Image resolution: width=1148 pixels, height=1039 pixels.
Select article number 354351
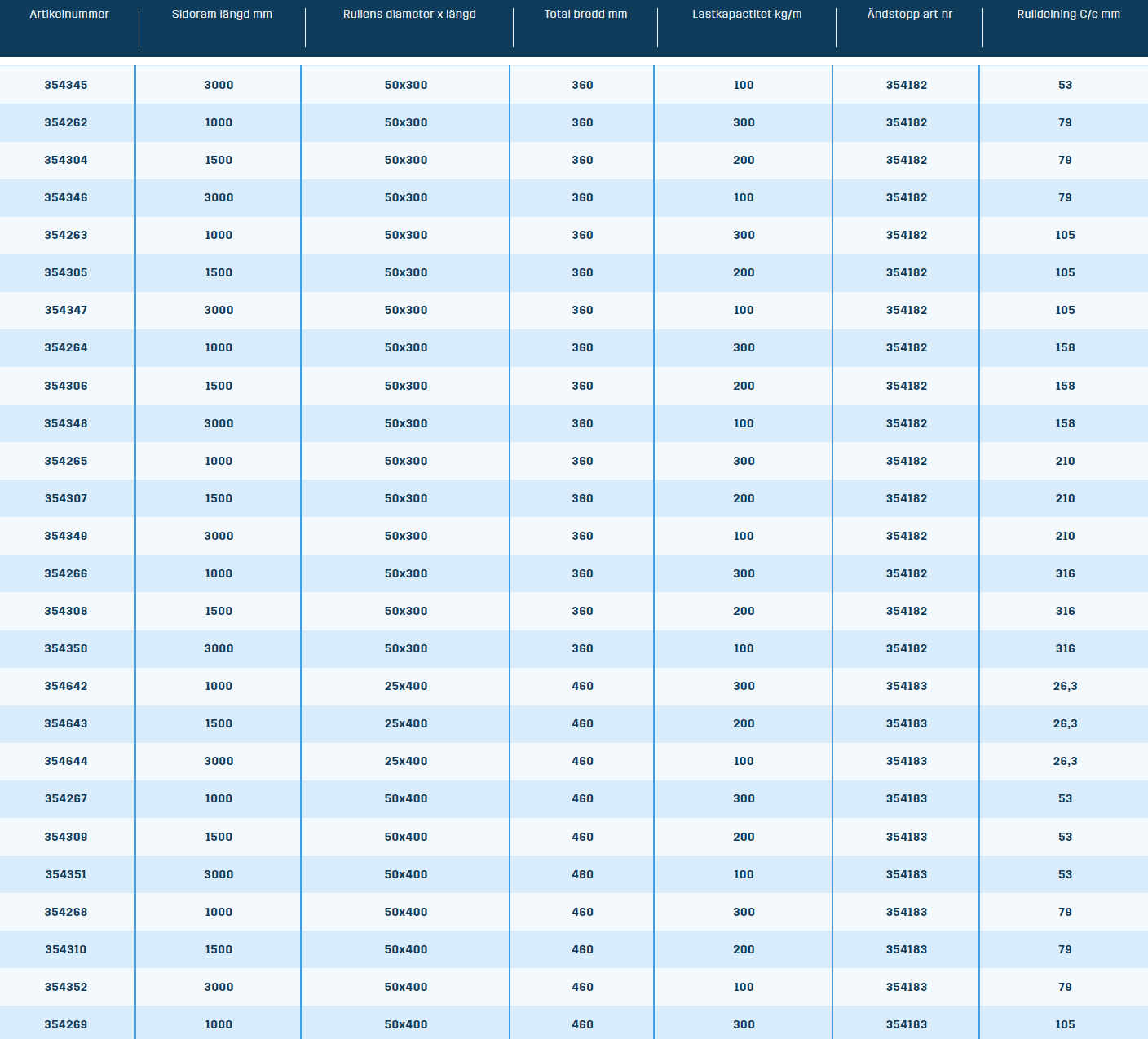(x=66, y=874)
